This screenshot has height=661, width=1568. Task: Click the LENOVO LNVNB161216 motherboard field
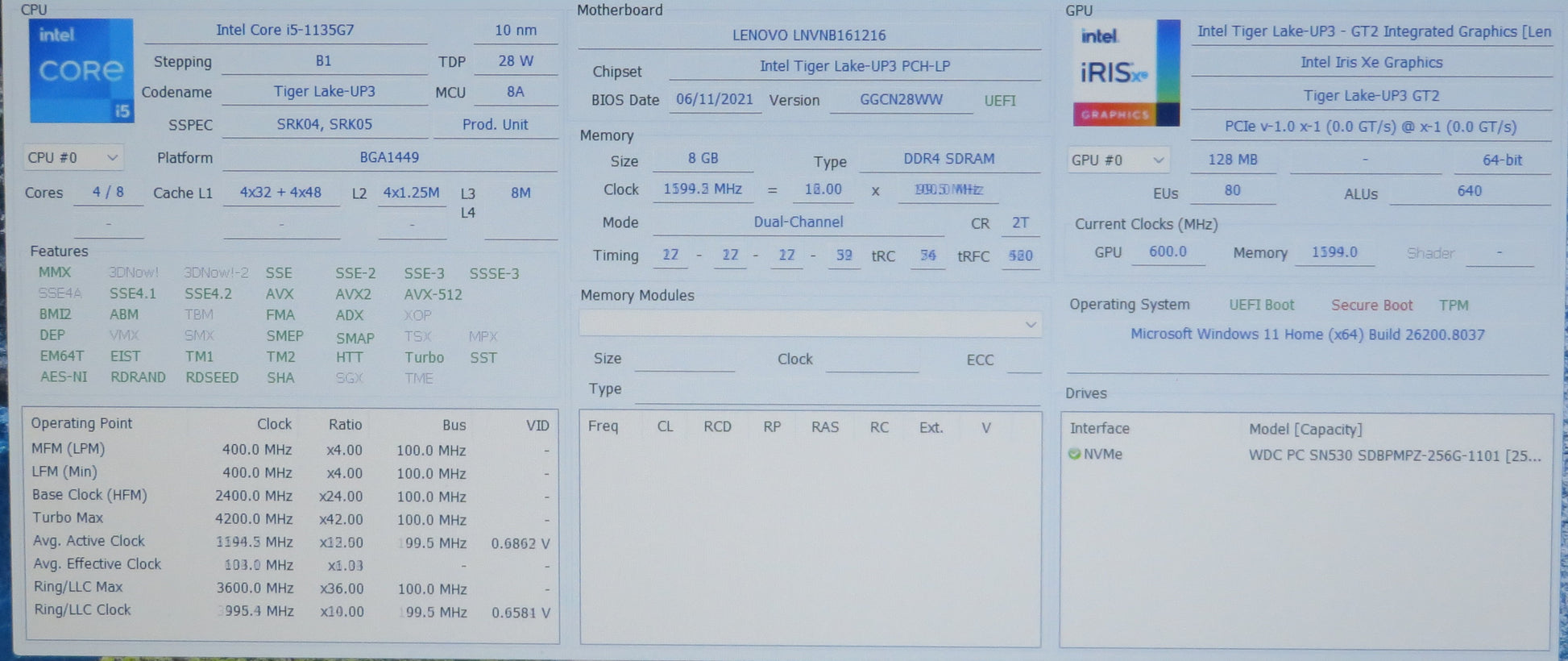click(809, 35)
